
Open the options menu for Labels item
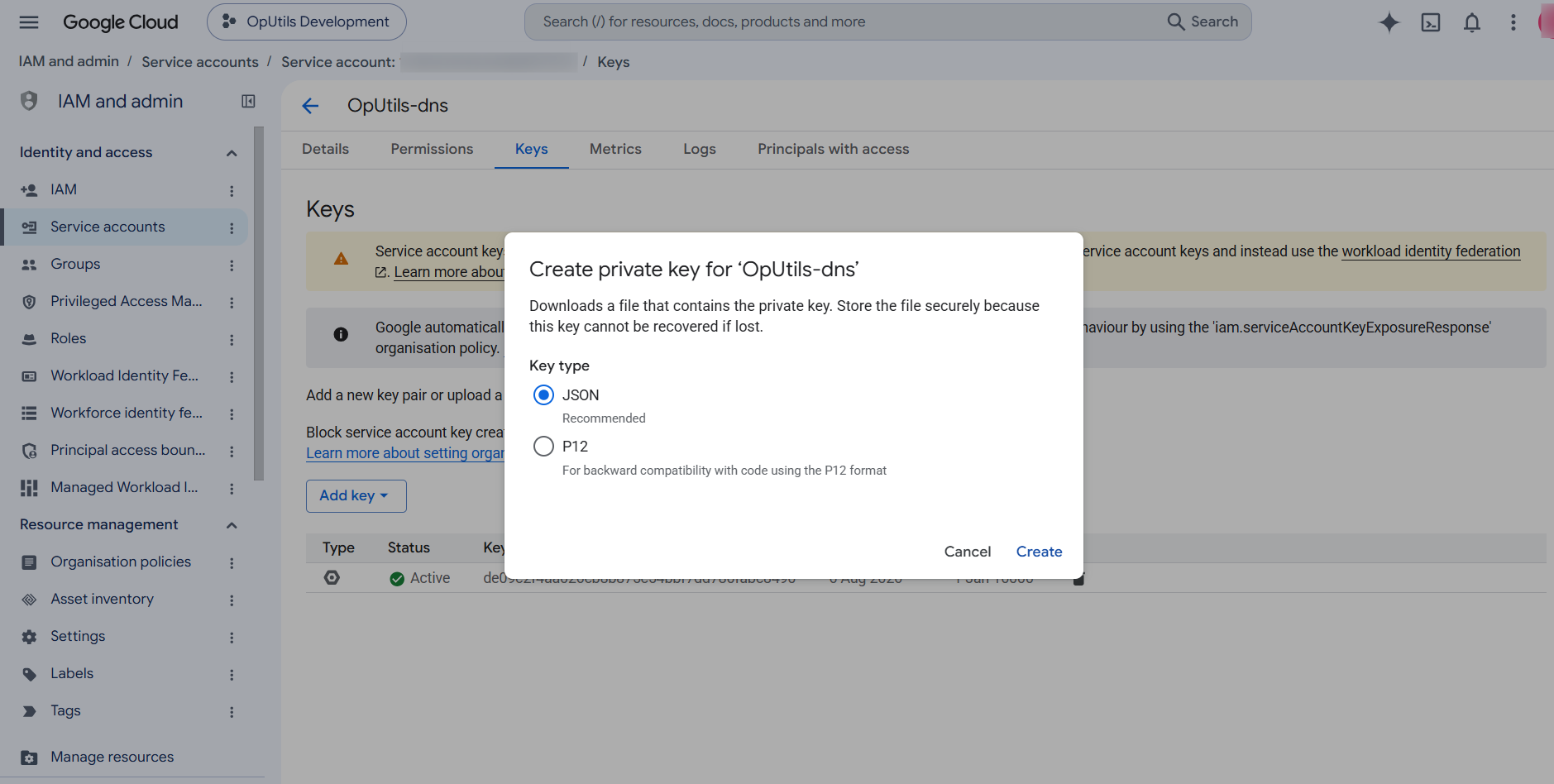click(x=232, y=675)
